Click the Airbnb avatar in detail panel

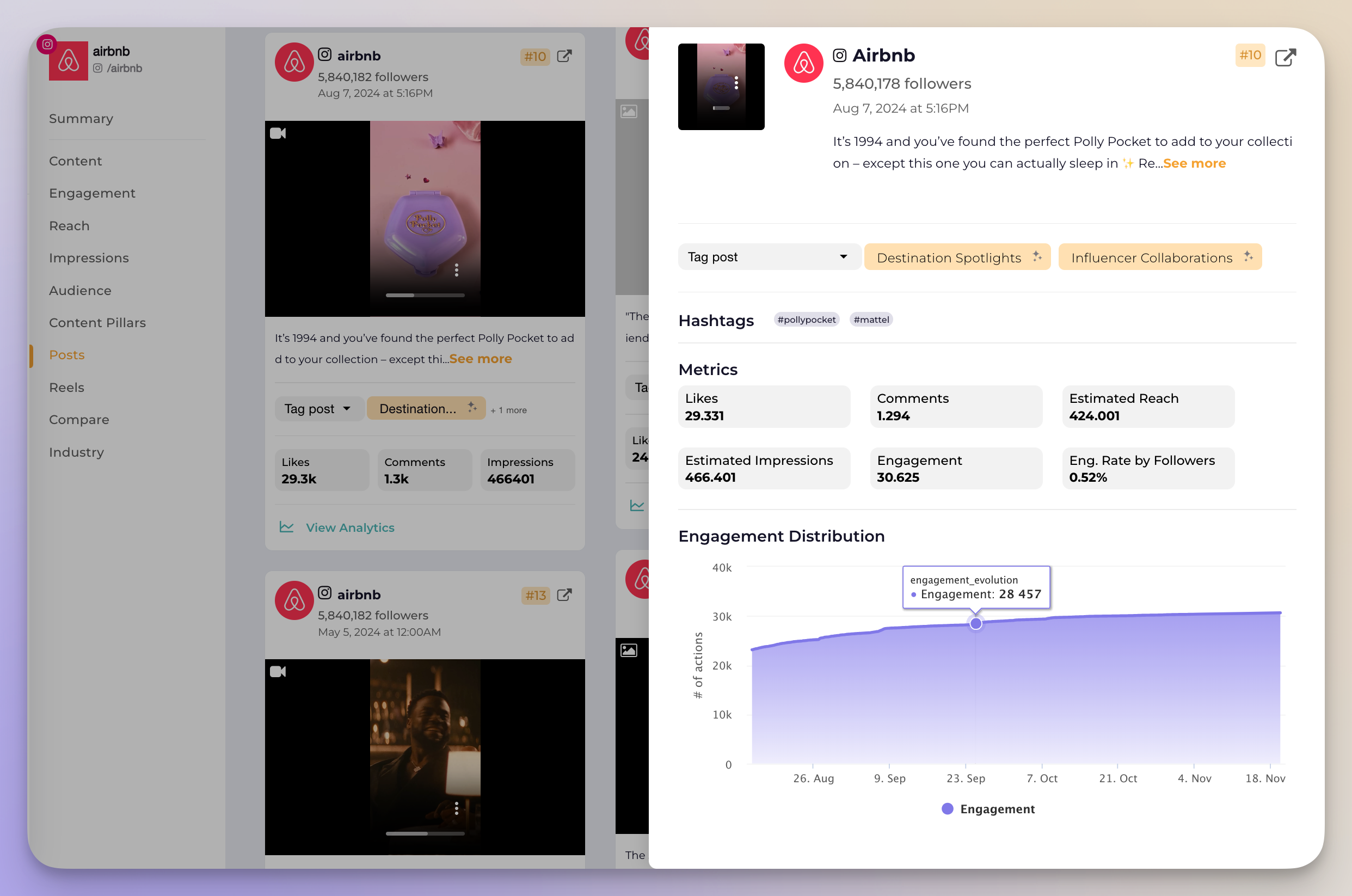pos(803,63)
